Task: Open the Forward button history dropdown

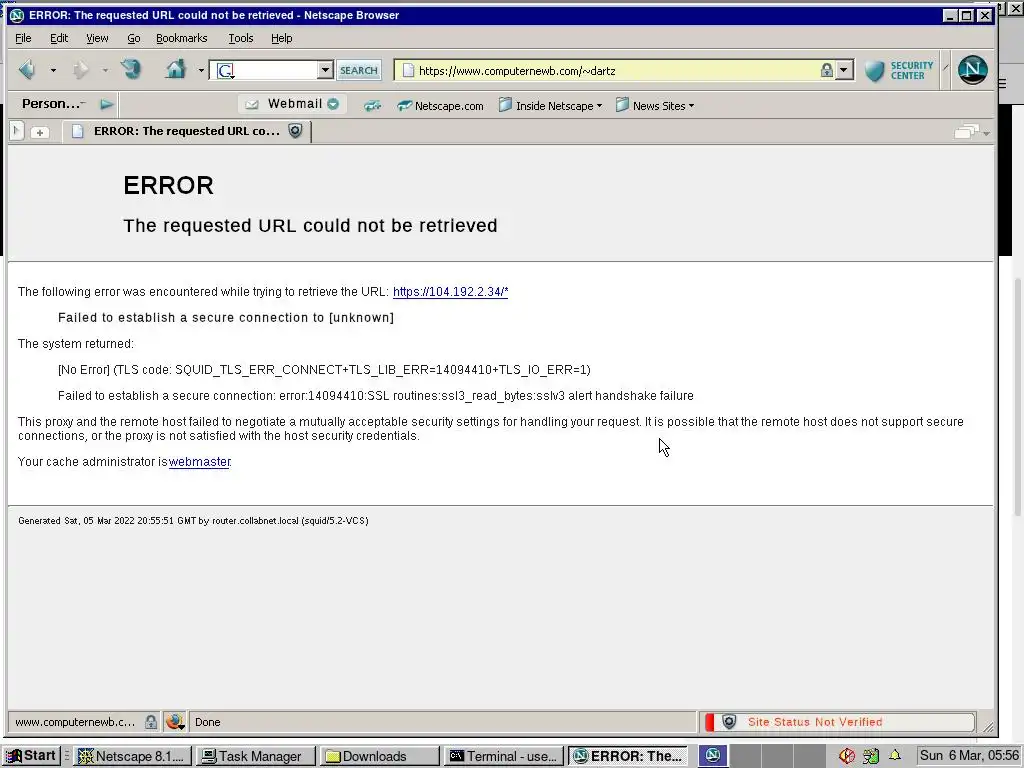Action: tap(104, 71)
